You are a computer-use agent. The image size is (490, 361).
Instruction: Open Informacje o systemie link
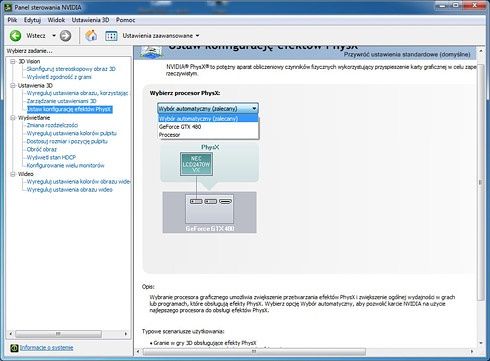coord(46,348)
